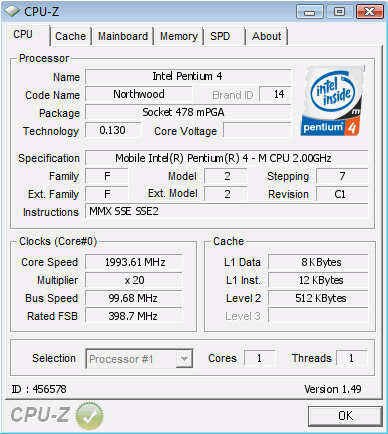Click the Cores value 1
This screenshot has height=434, width=388.
260,358
